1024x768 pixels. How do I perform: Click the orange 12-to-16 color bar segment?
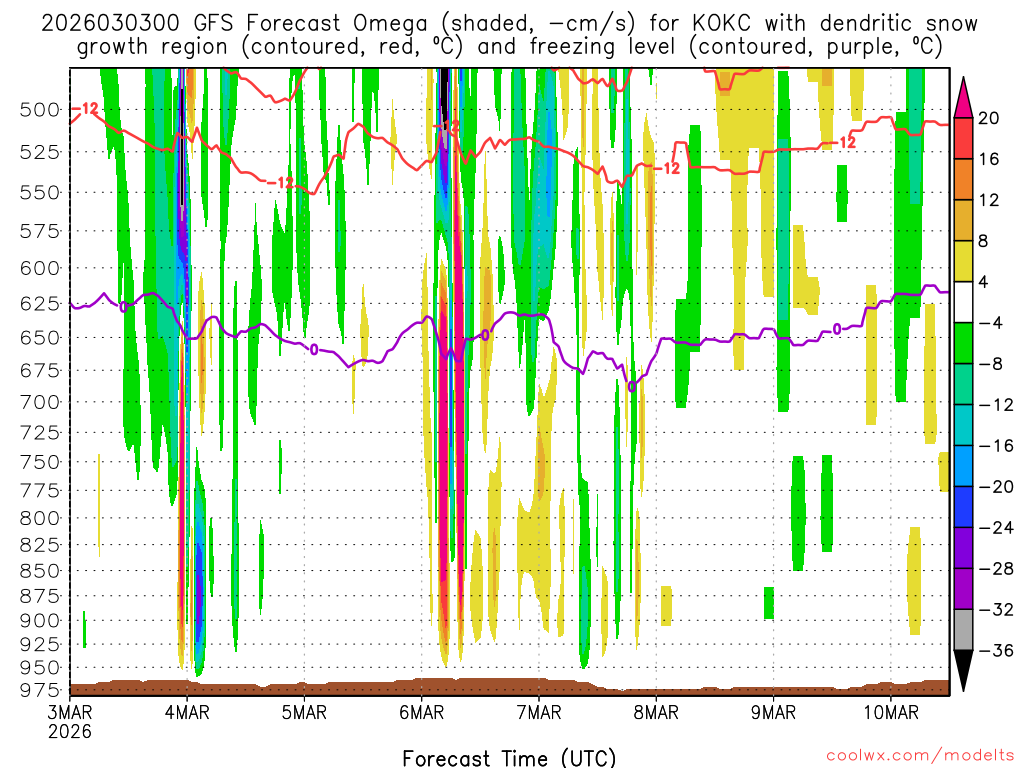click(x=963, y=180)
